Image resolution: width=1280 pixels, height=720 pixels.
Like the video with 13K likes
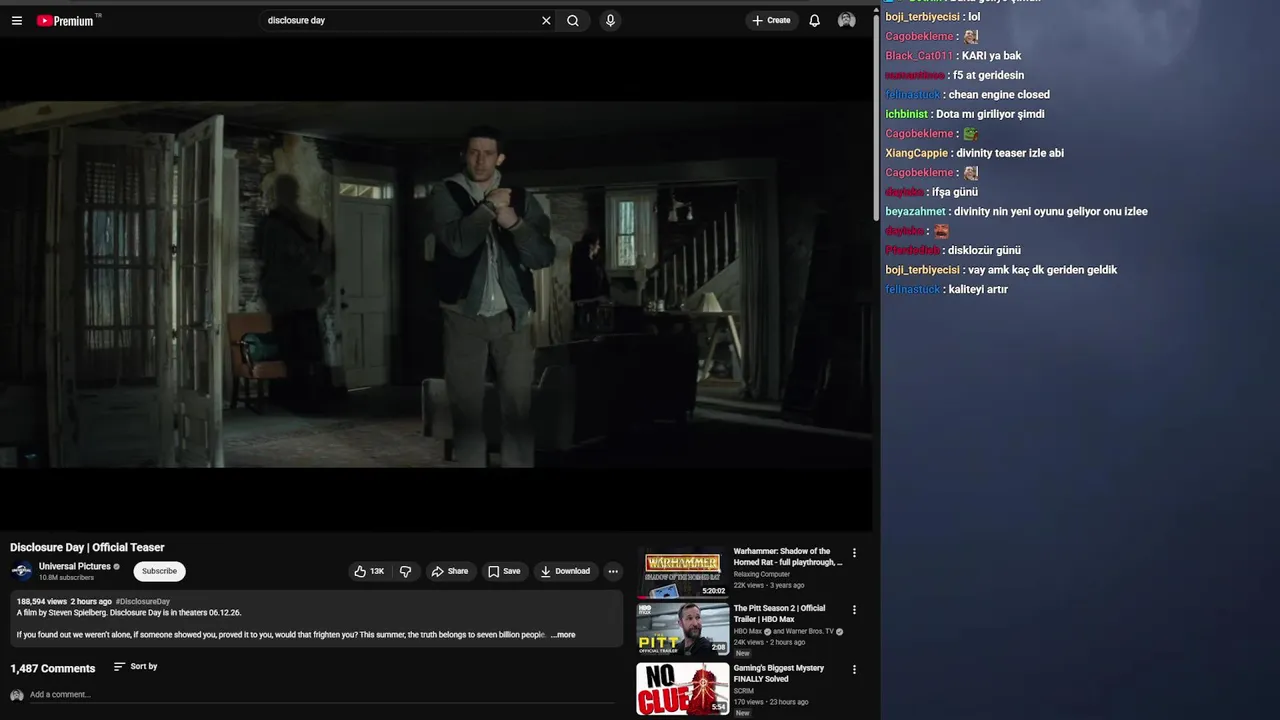pyautogui.click(x=369, y=571)
